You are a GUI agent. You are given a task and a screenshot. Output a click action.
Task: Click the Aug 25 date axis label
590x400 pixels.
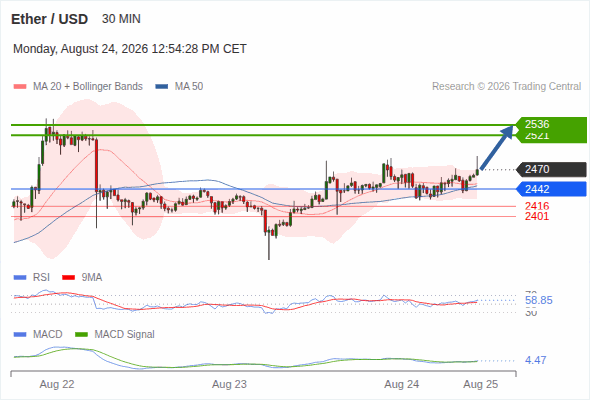click(481, 384)
